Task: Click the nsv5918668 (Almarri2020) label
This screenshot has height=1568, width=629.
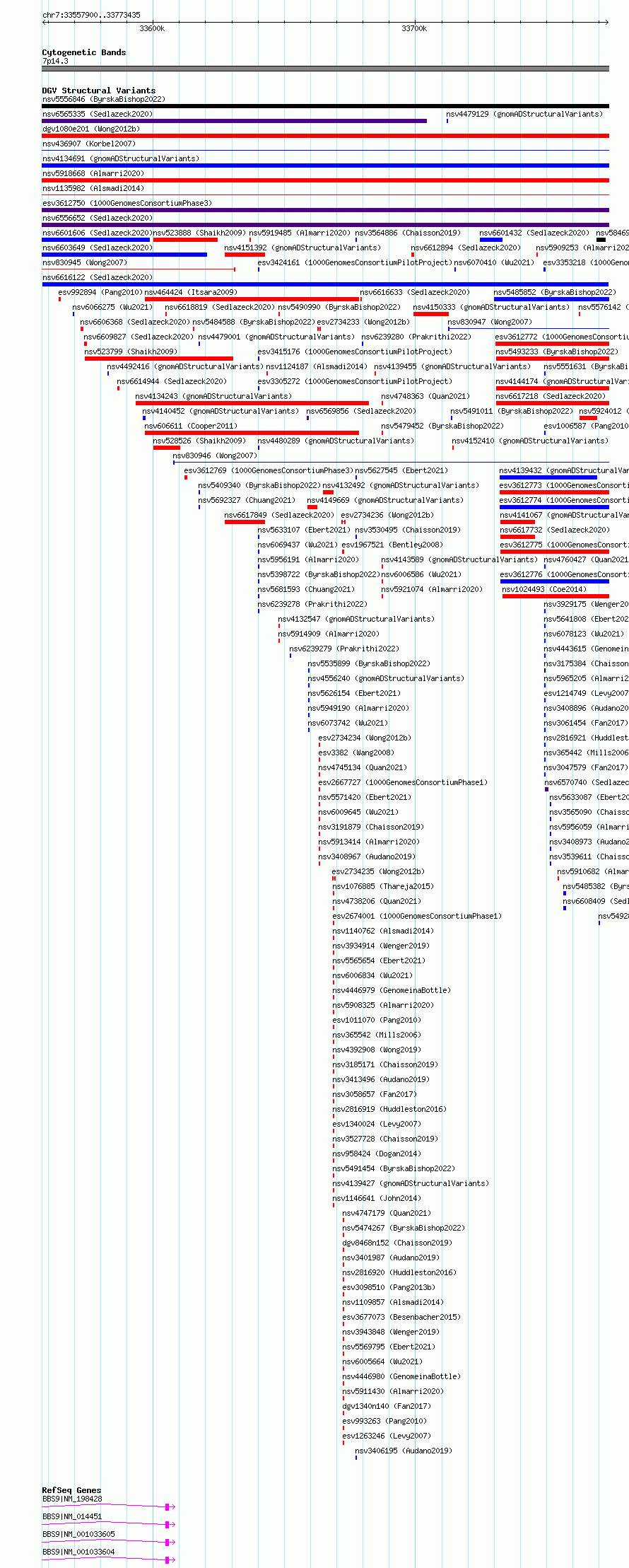Action: click(93, 174)
